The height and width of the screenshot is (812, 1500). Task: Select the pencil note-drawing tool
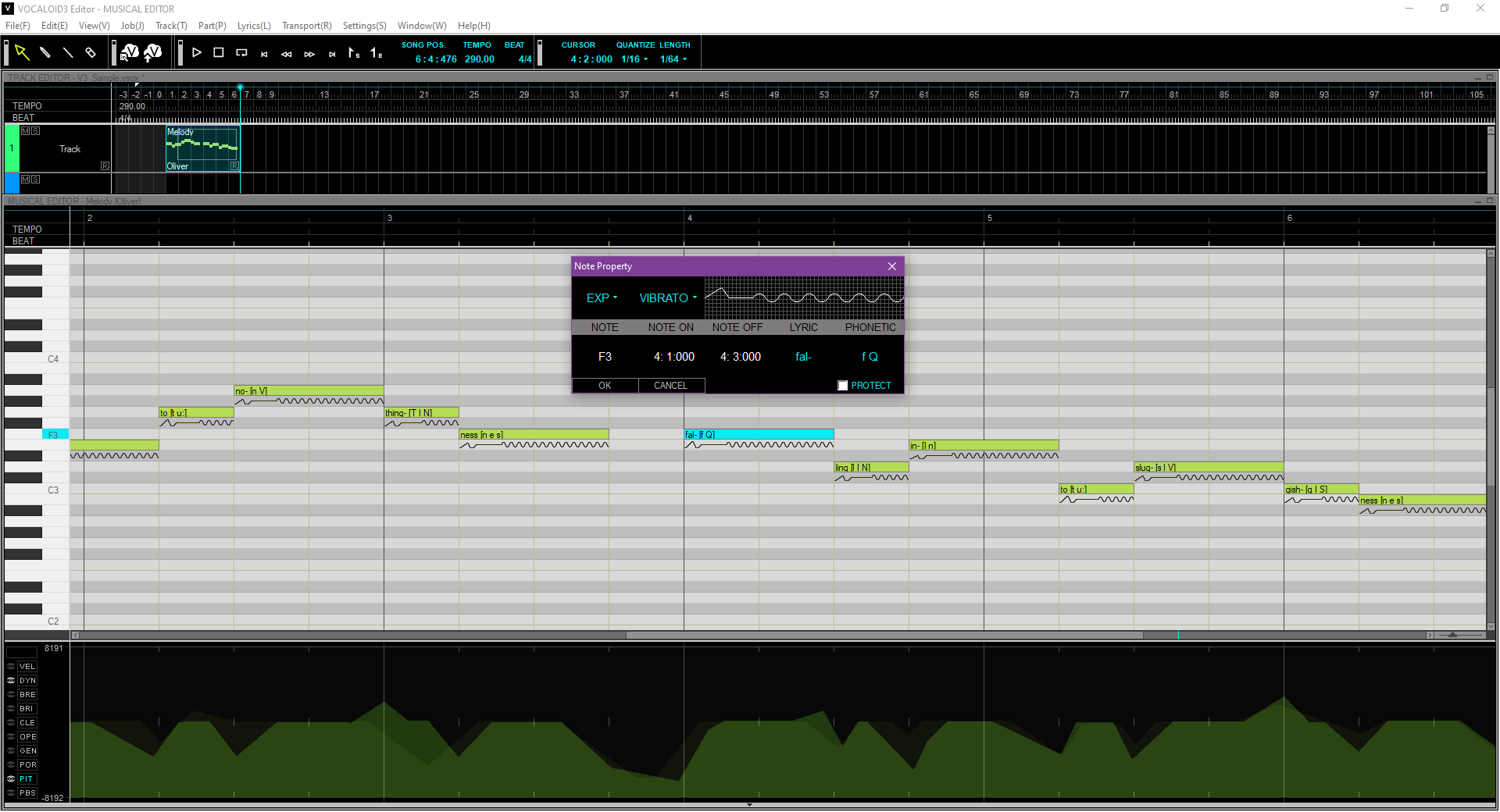tap(45, 52)
